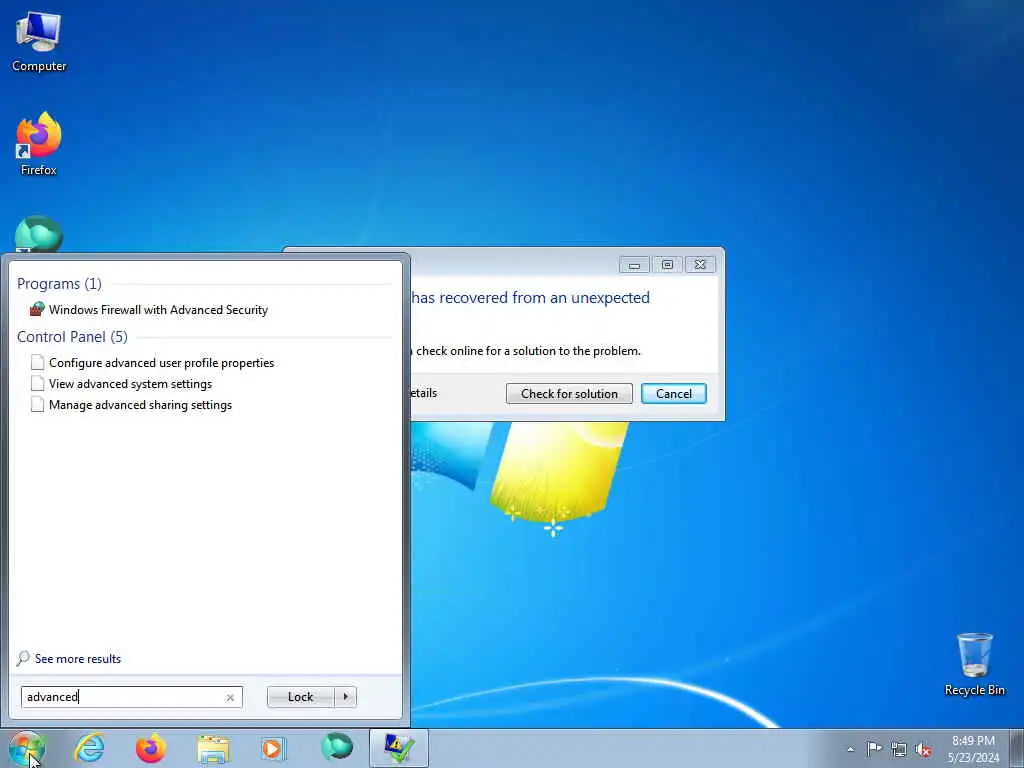
Task: Open the Recycle Bin on the desktop
Action: tap(974, 664)
